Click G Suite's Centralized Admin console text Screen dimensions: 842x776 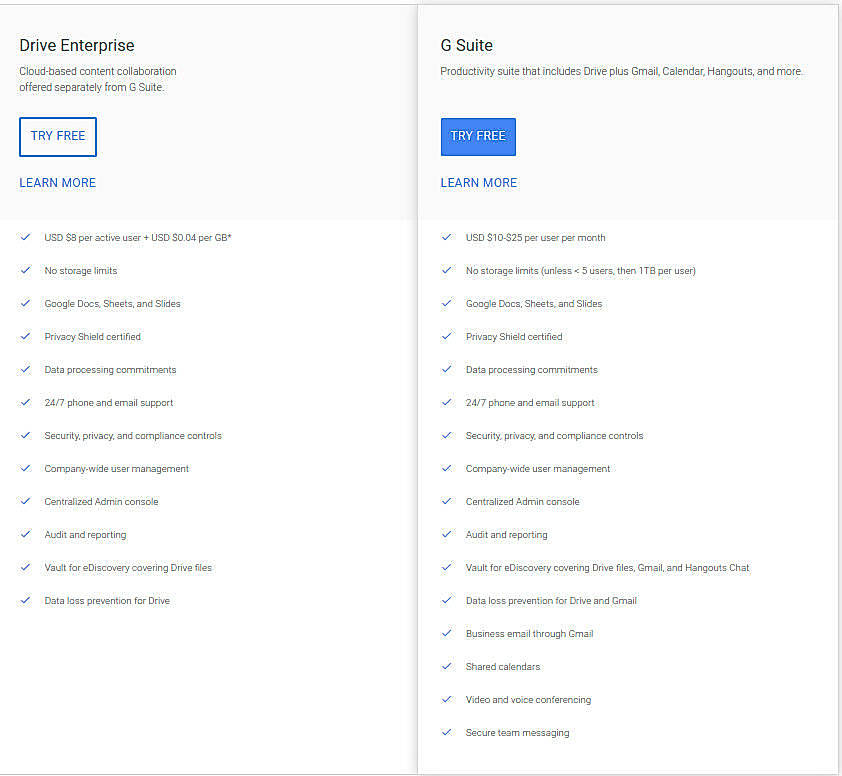pos(522,502)
